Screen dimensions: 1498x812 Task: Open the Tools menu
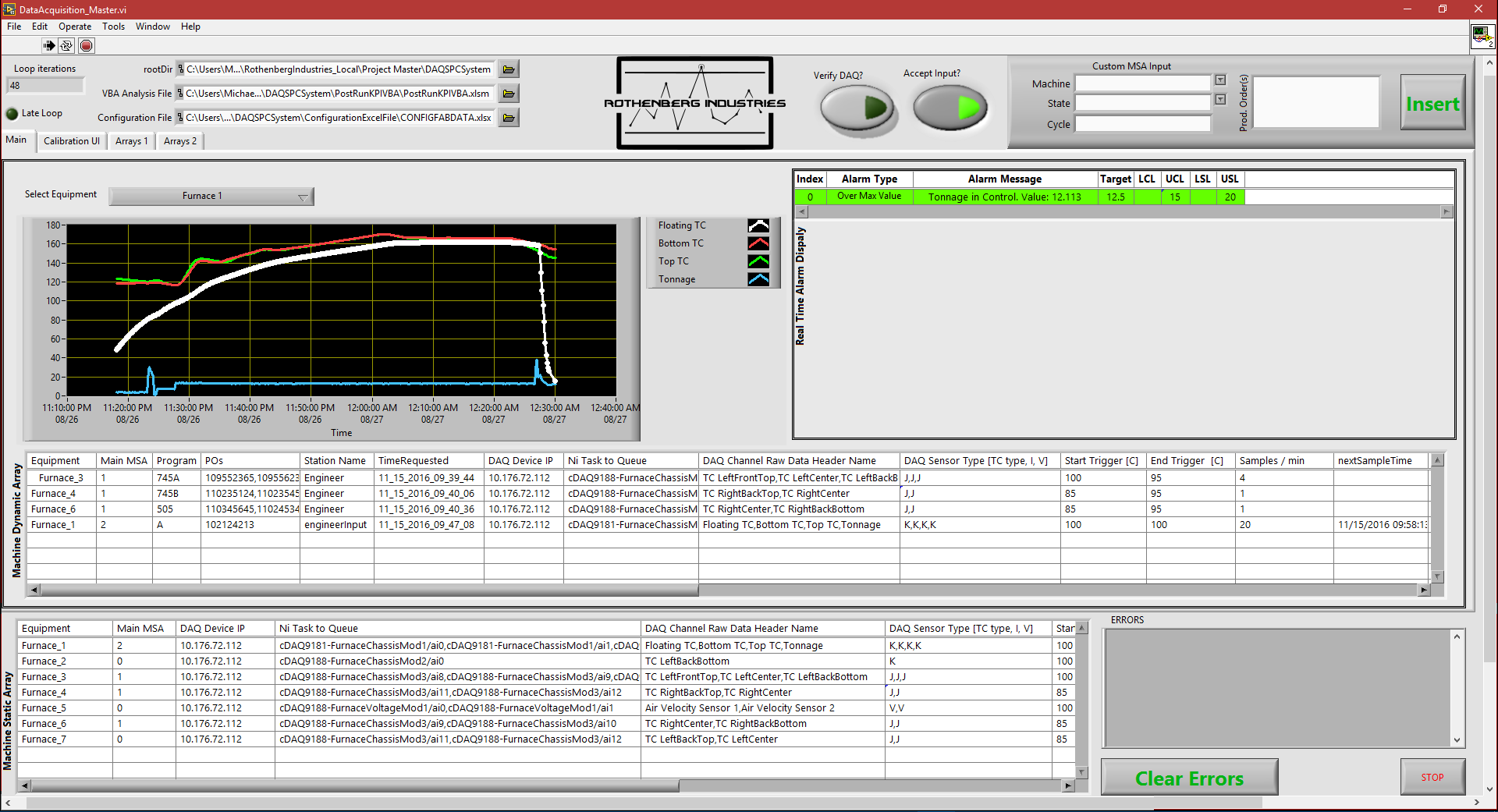pos(113,27)
